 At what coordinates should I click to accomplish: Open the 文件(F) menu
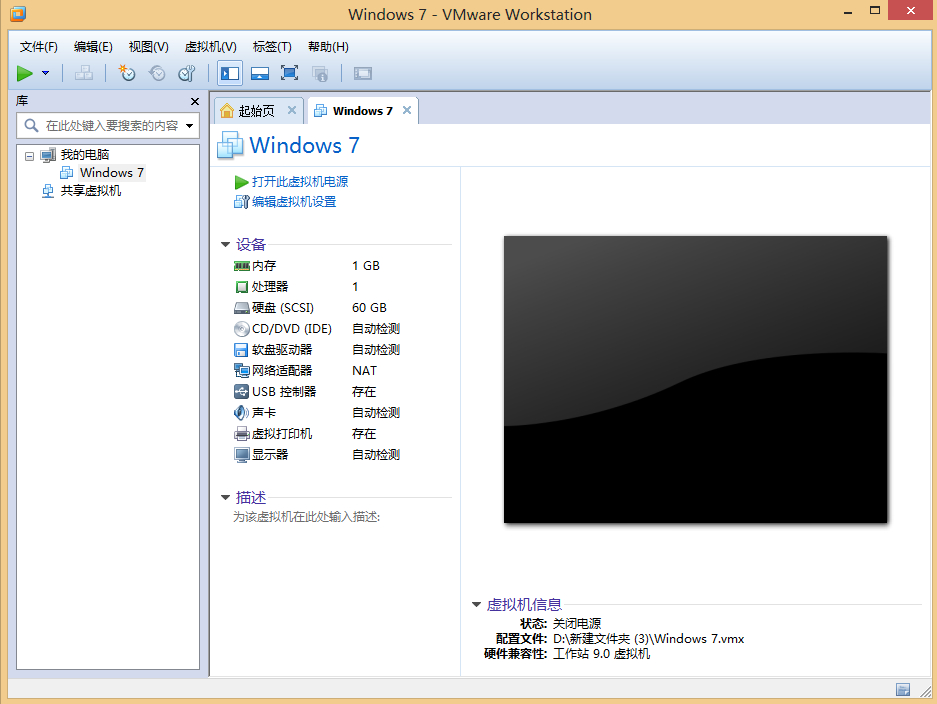[38, 47]
